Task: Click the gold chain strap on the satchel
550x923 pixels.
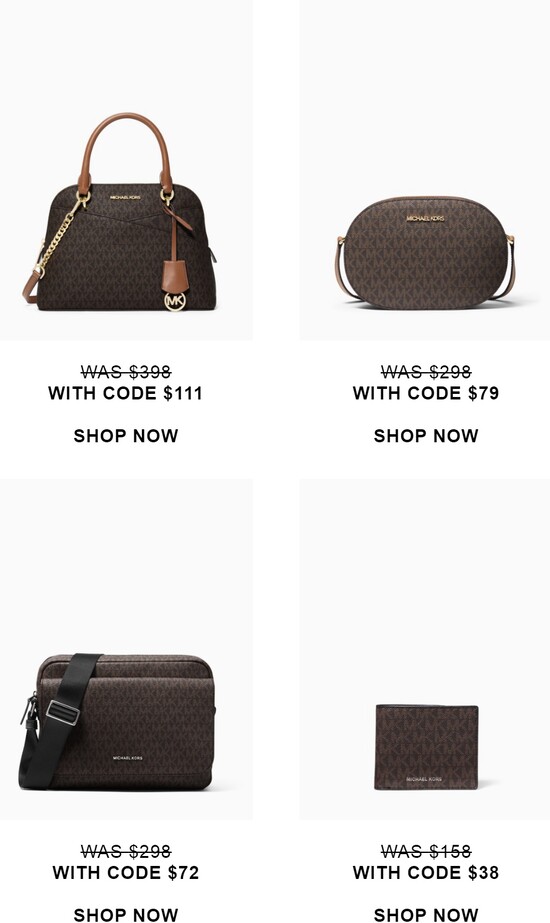Action: (x=59, y=235)
